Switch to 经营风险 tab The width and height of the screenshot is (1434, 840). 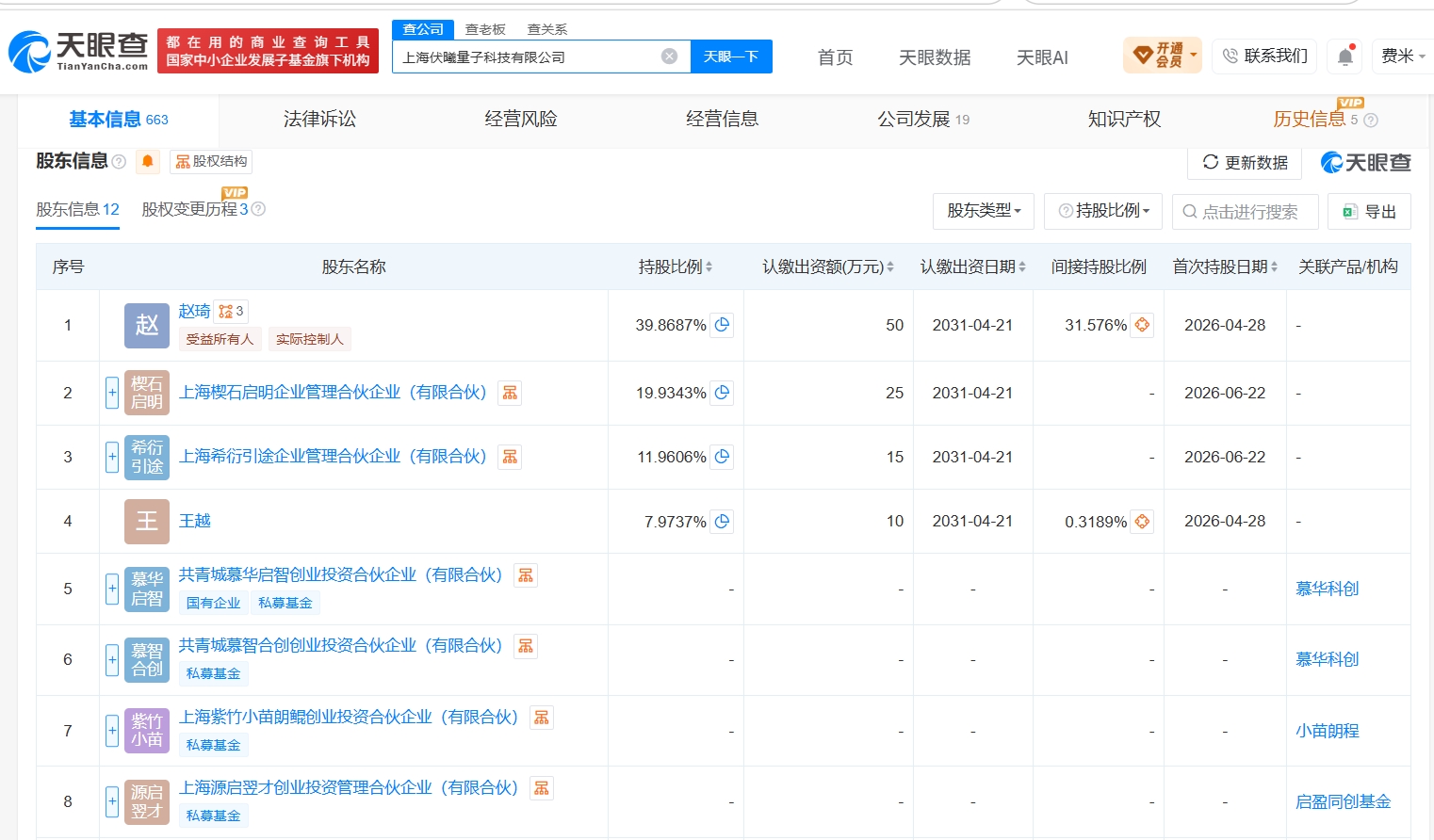[521, 119]
